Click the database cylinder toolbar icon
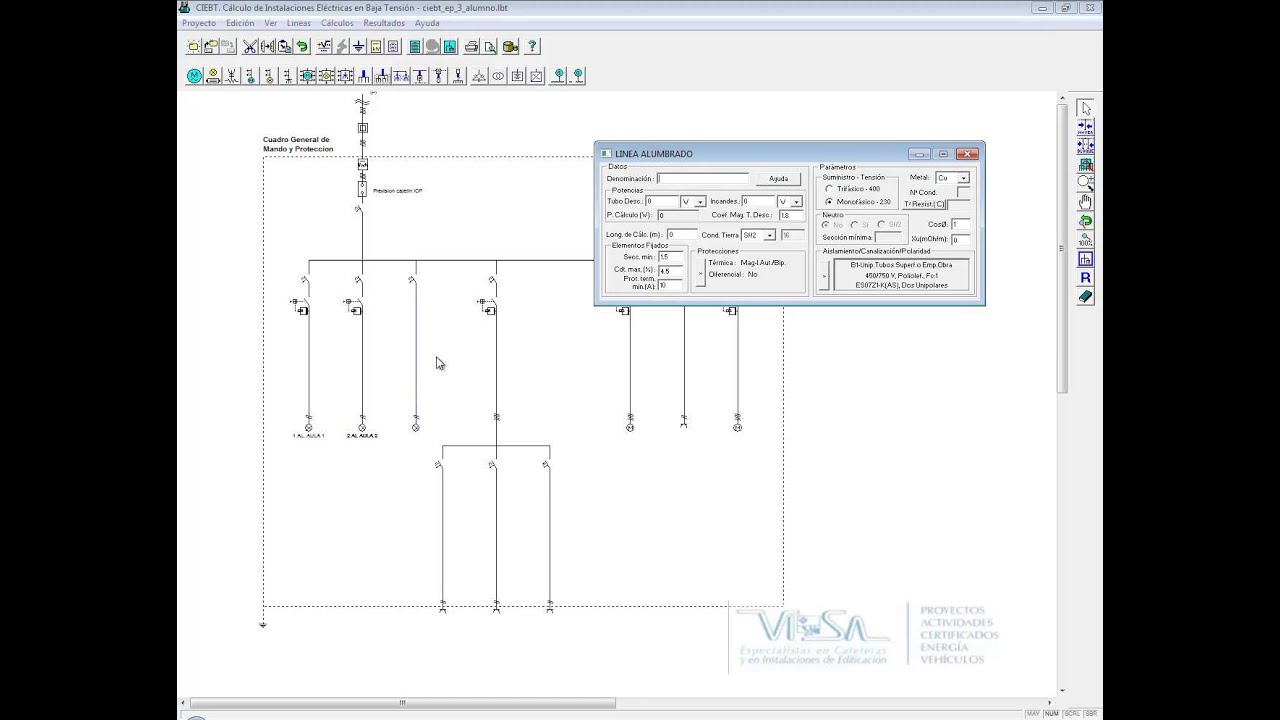1280x720 pixels. pos(510,46)
